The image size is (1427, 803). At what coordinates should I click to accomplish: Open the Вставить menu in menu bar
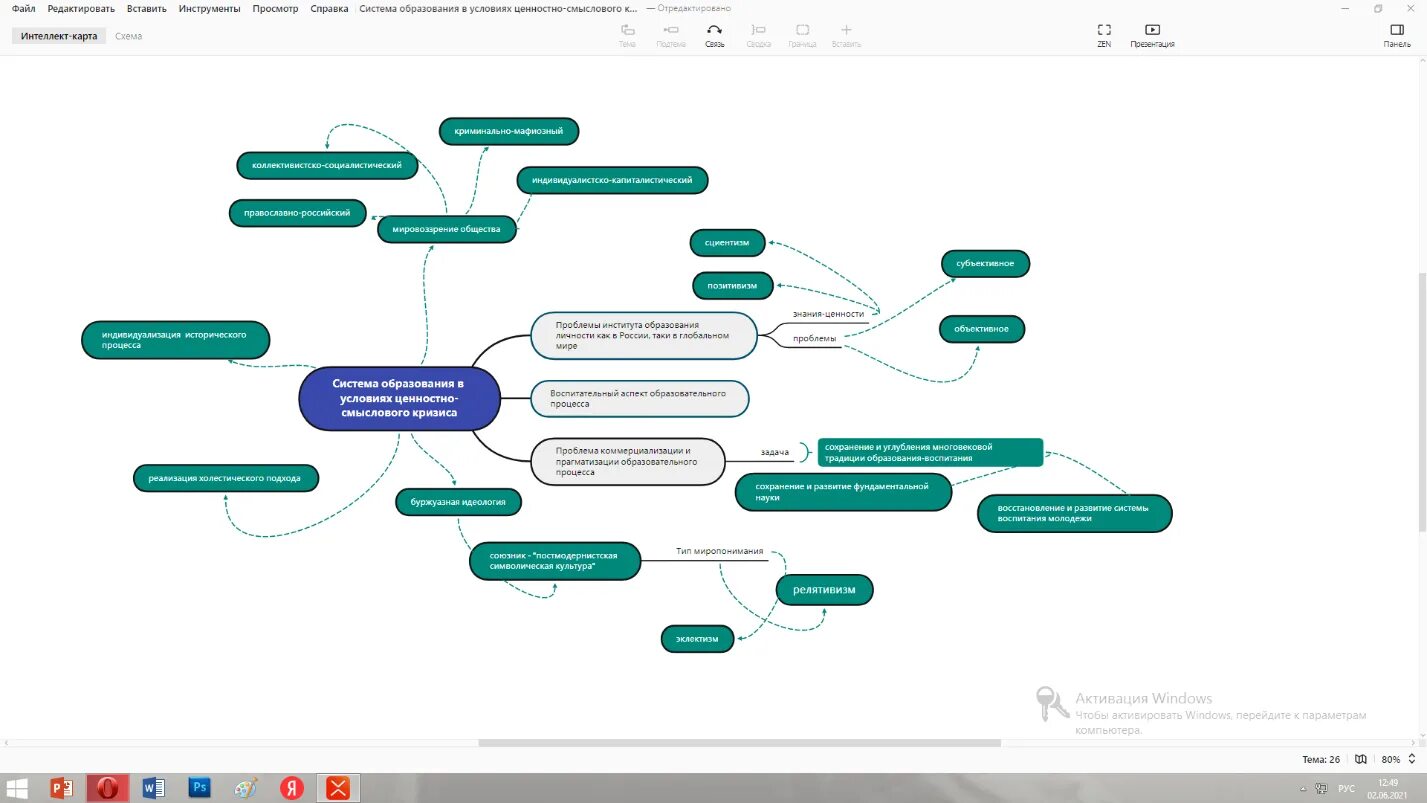point(147,8)
